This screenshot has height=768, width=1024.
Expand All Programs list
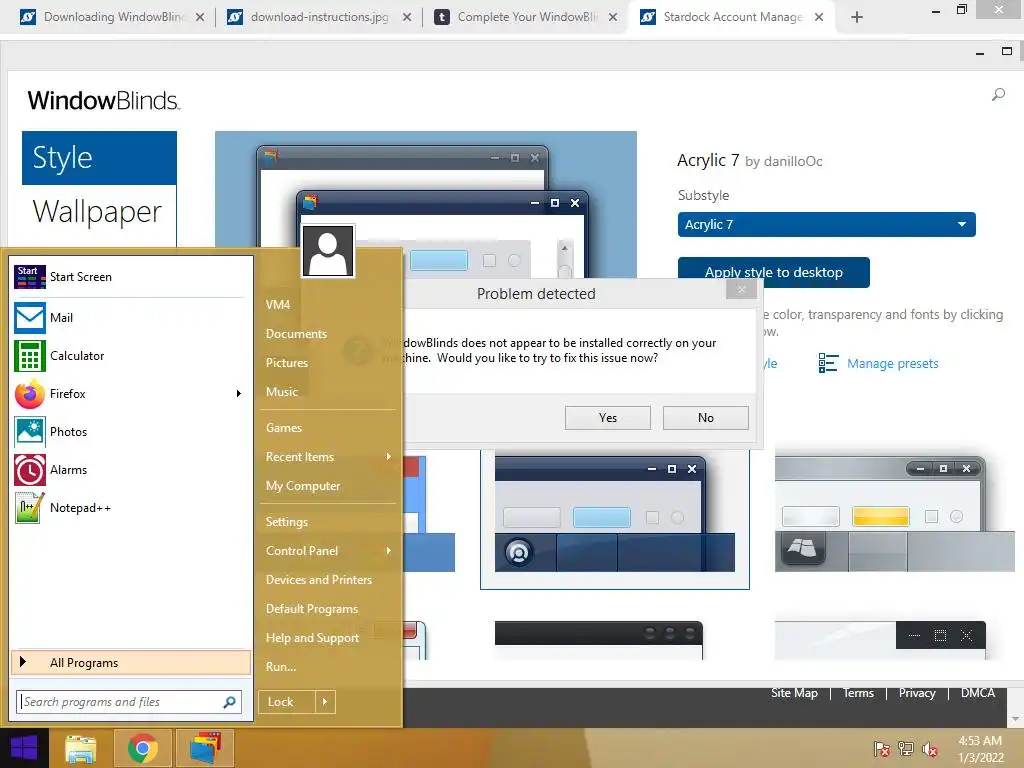tap(131, 663)
